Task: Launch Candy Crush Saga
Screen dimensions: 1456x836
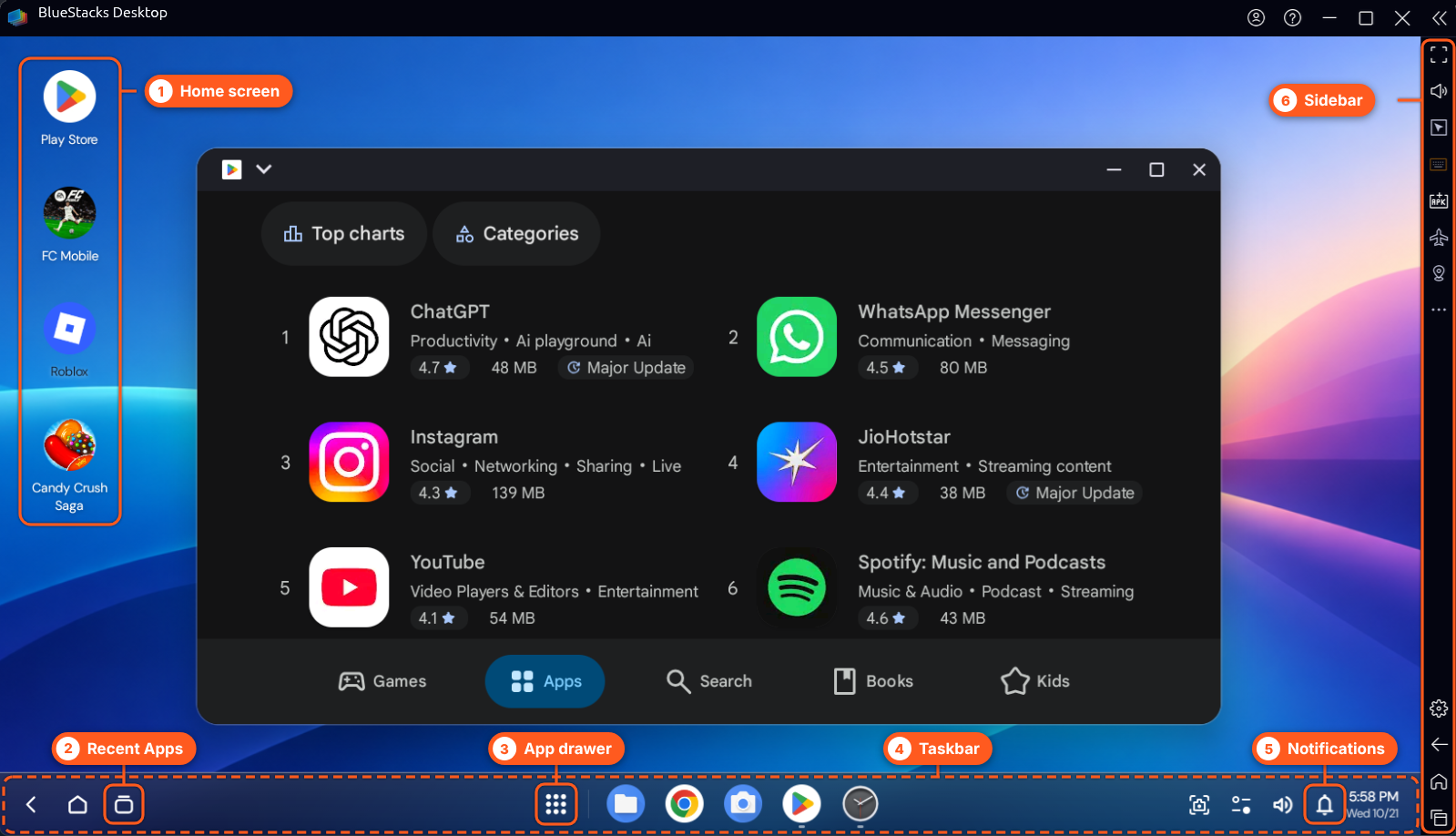Action: pos(69,445)
